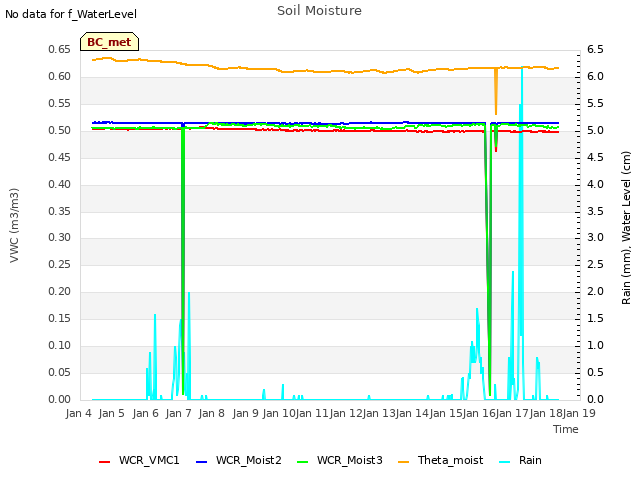Select the 'No data for f_WaterLevel' message
Viewport: 640px width, 480px height.
pyautogui.click(x=71, y=14)
